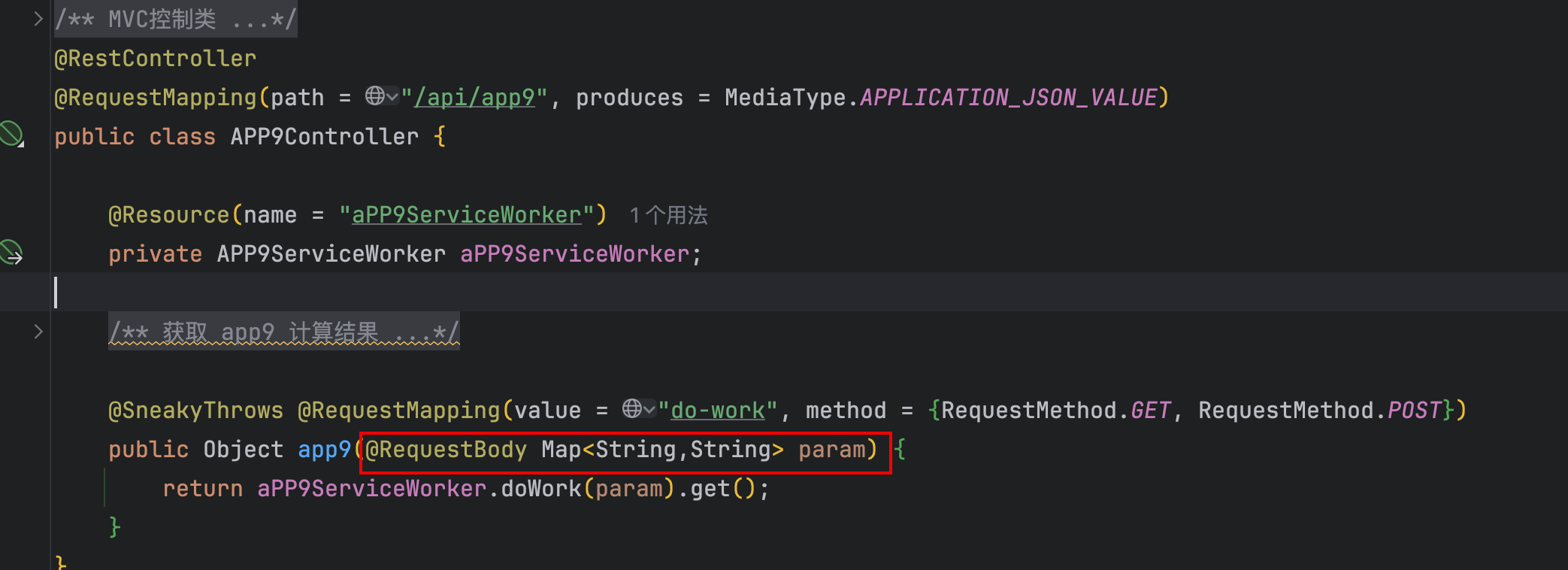Click the globe icon before "/api/app9"
1568x570 pixels.
(374, 96)
